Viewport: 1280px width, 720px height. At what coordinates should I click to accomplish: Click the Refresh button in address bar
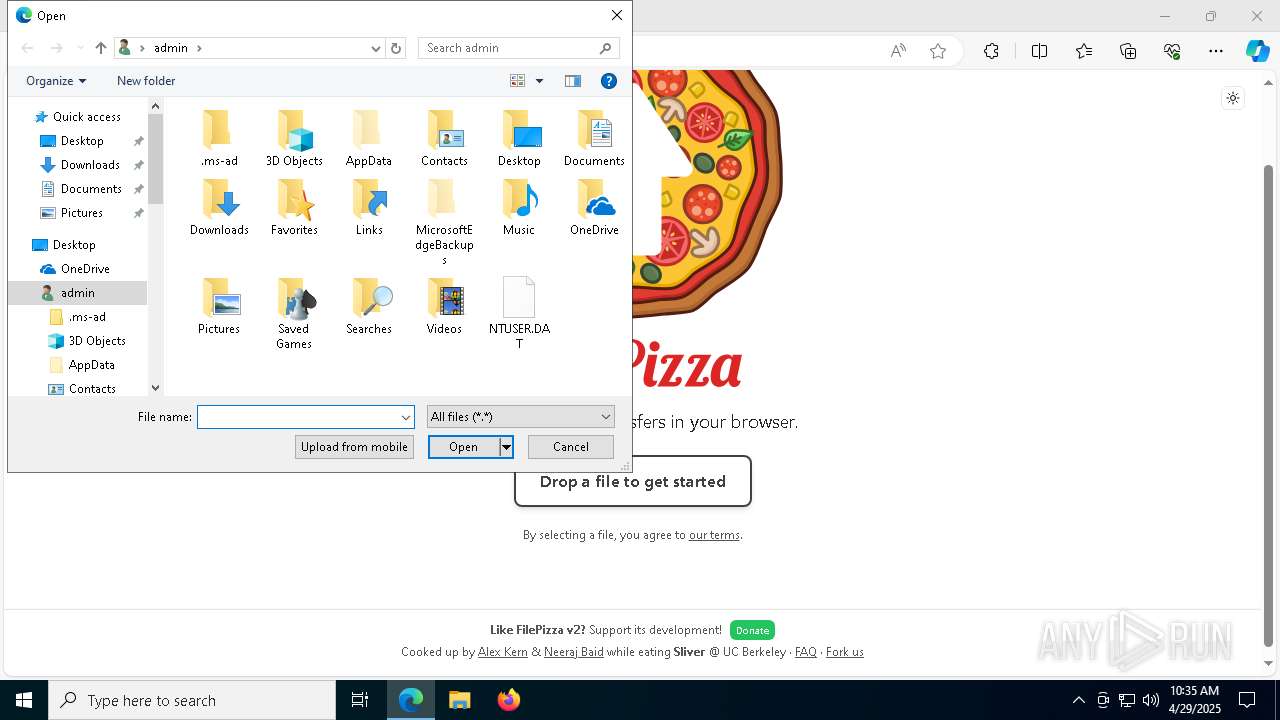pyautogui.click(x=396, y=48)
